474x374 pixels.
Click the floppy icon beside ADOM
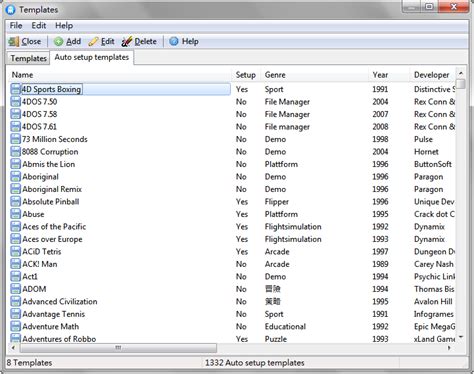(15, 289)
